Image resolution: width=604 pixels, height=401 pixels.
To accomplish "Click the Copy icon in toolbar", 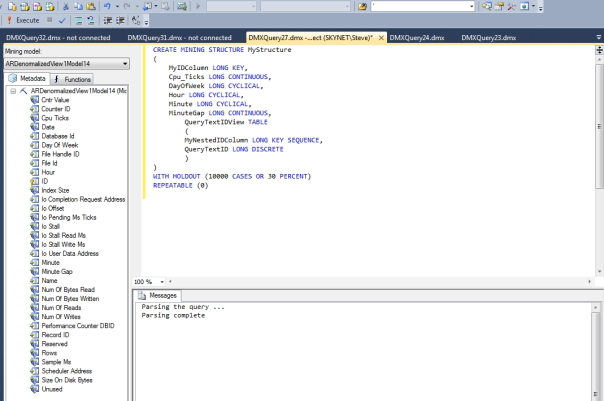I will (77, 6).
